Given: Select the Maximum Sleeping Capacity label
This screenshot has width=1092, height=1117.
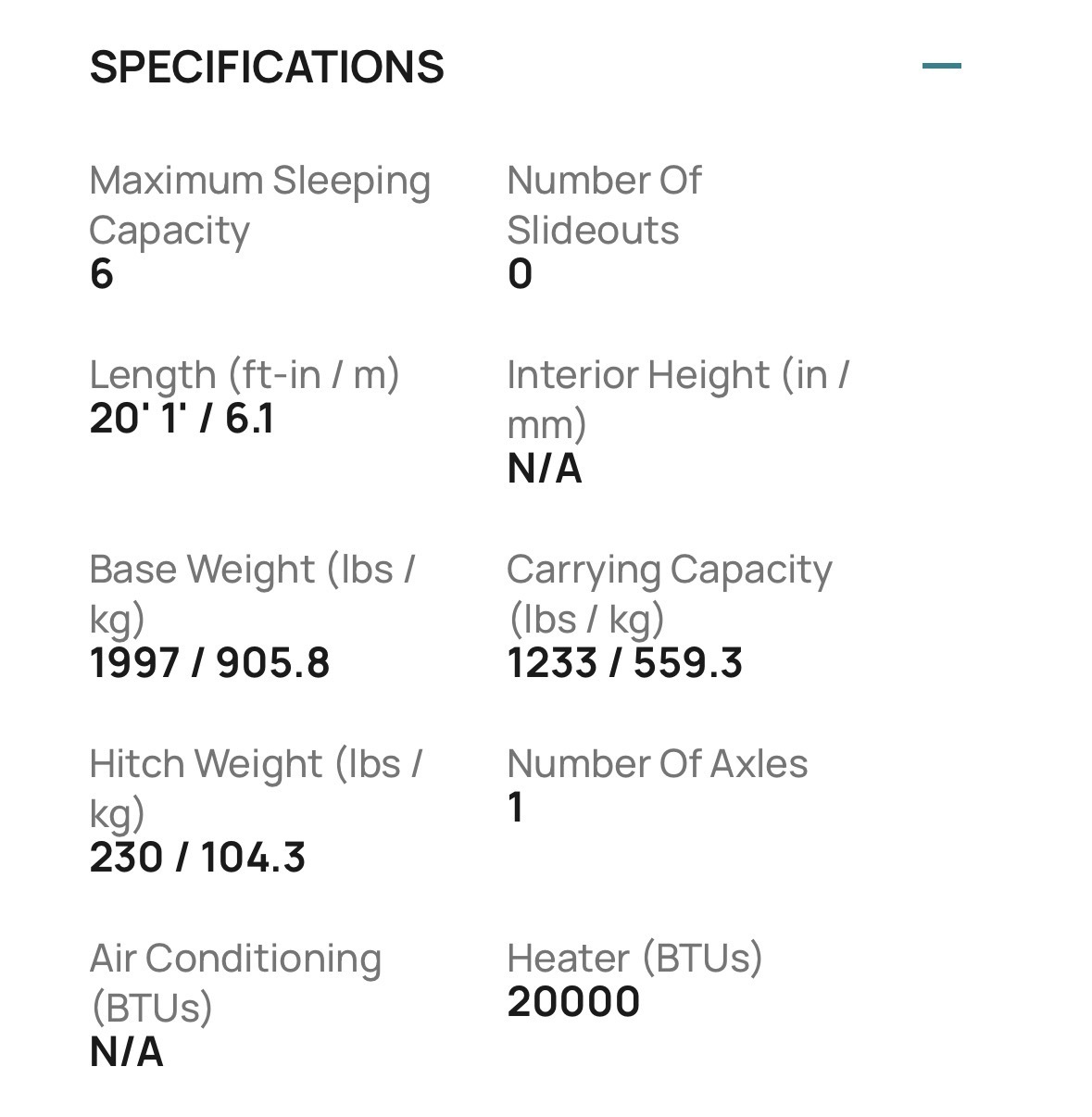Looking at the screenshot, I should point(260,206).
